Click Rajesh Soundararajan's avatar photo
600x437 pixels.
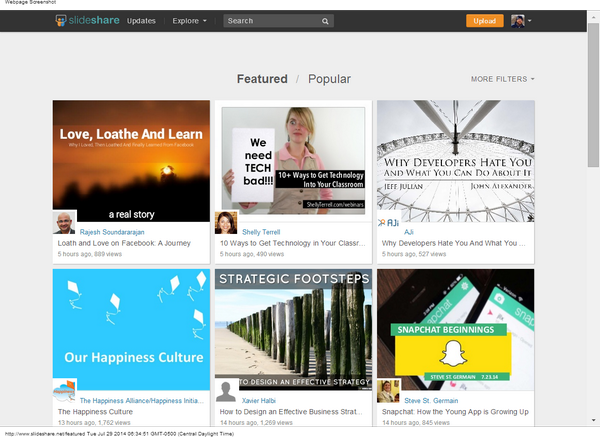pos(64,222)
